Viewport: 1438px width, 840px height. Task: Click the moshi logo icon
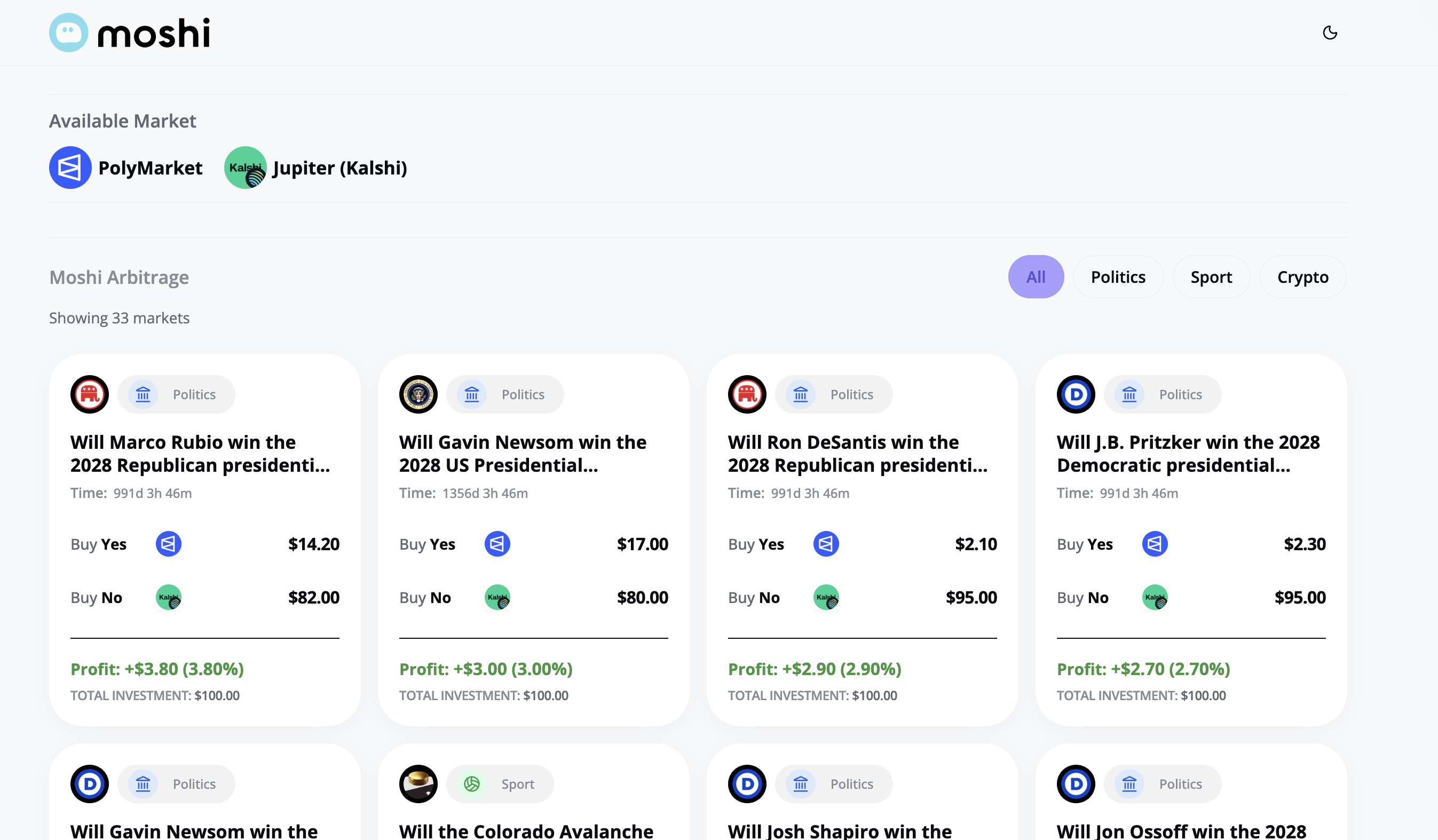point(68,33)
